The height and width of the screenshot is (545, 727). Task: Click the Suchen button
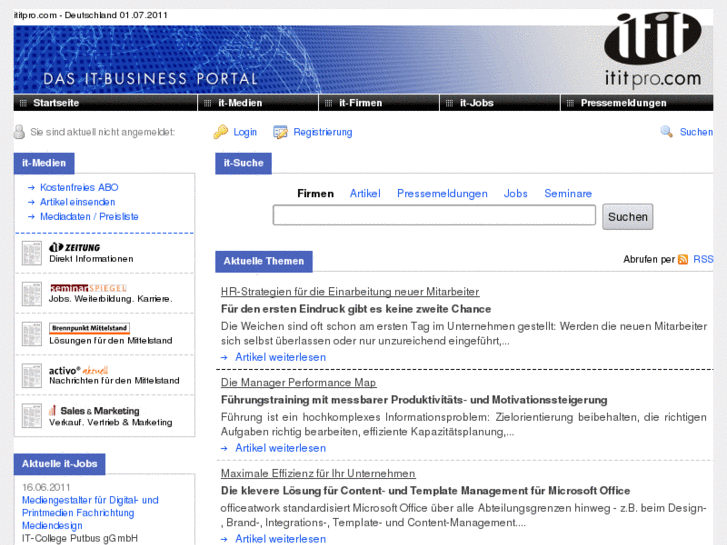[628, 217]
